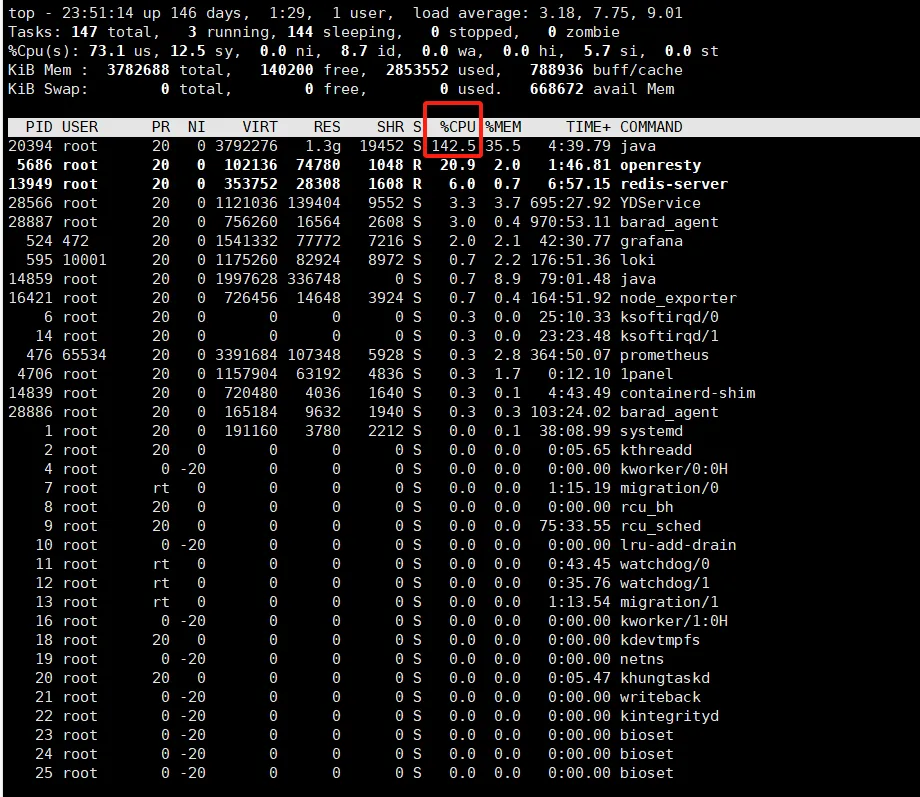The image size is (920, 797).
Task: Click the containerd-shim process name
Action: click(x=688, y=393)
